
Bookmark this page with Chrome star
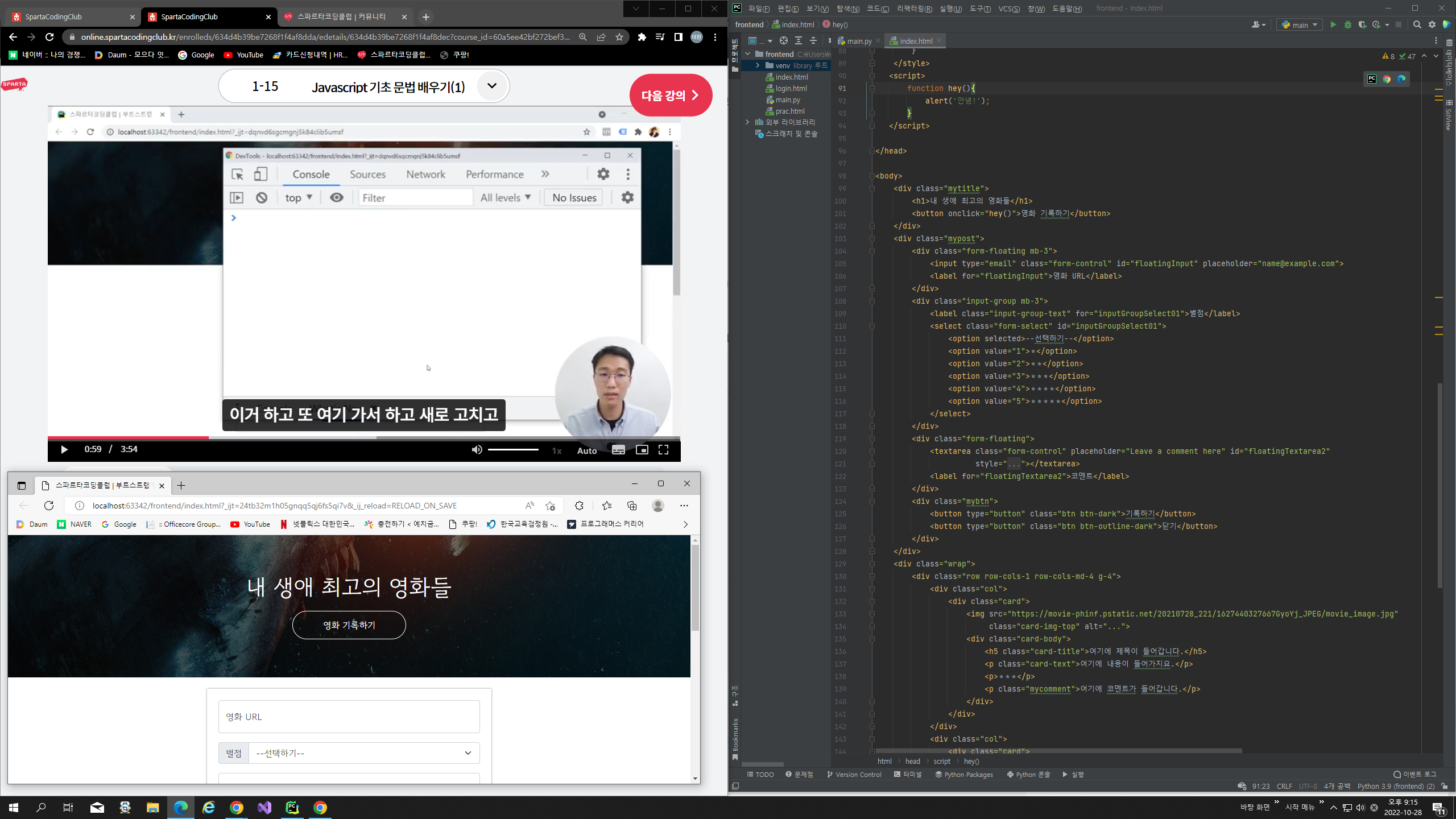619,37
